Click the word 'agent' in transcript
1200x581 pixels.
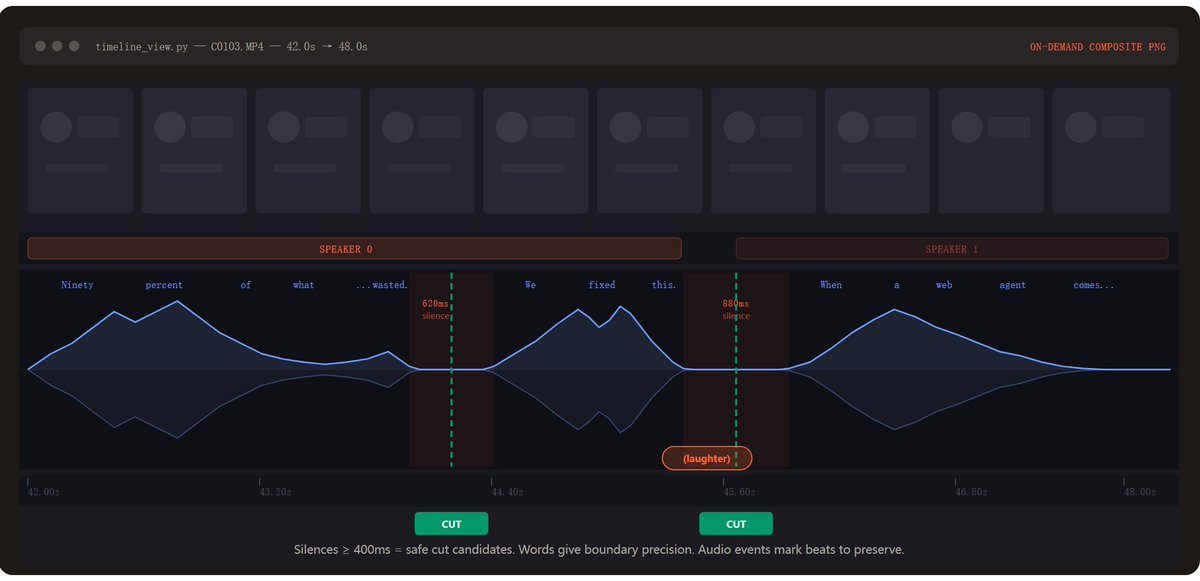coord(1013,285)
